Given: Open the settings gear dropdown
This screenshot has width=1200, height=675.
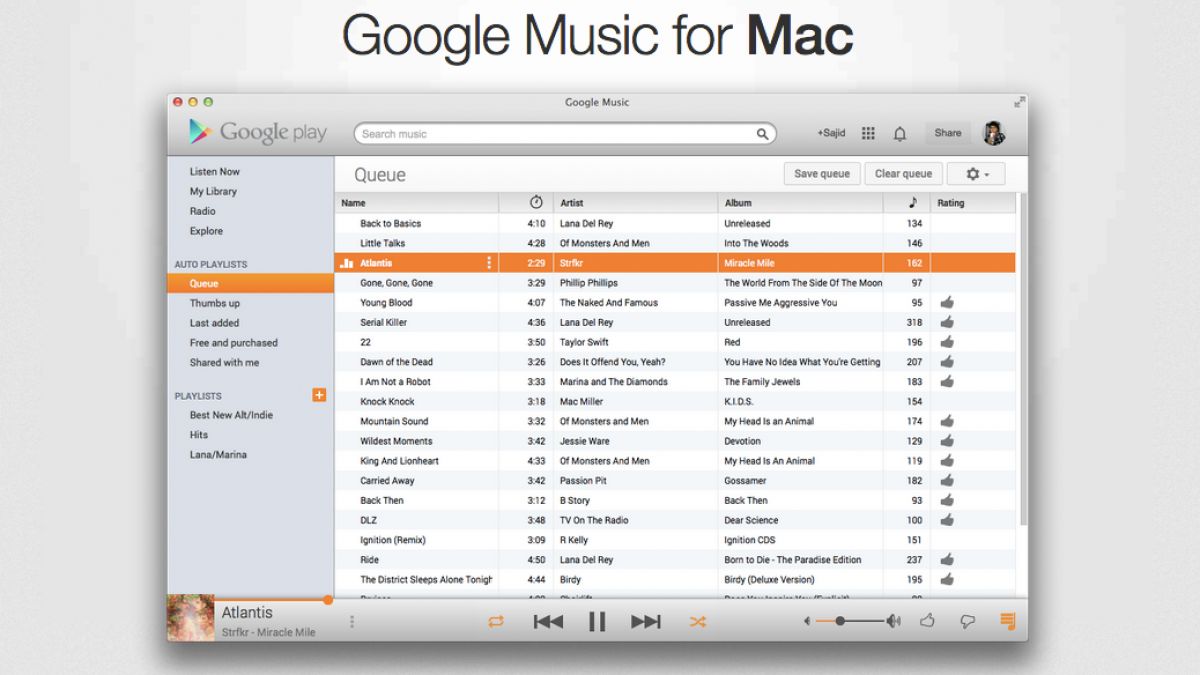Looking at the screenshot, I should click(976, 174).
